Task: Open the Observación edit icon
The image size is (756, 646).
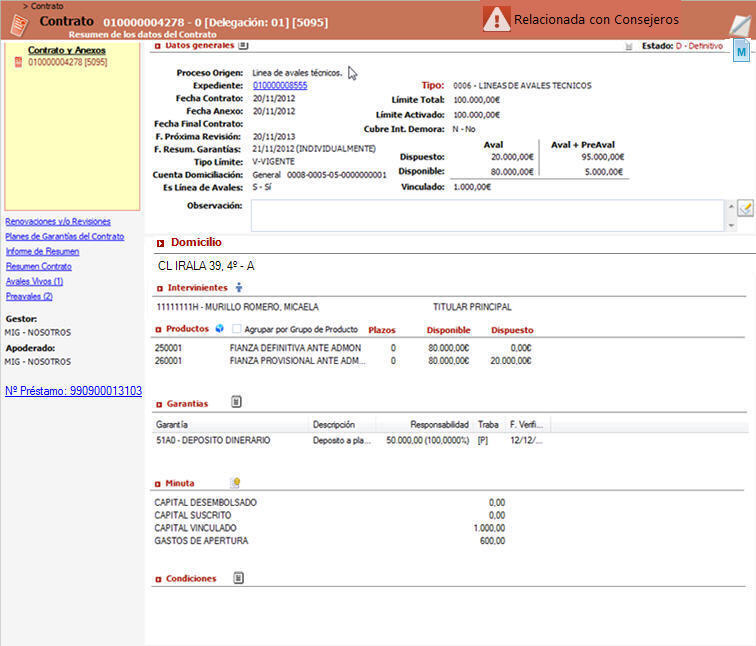Action: 745,208
